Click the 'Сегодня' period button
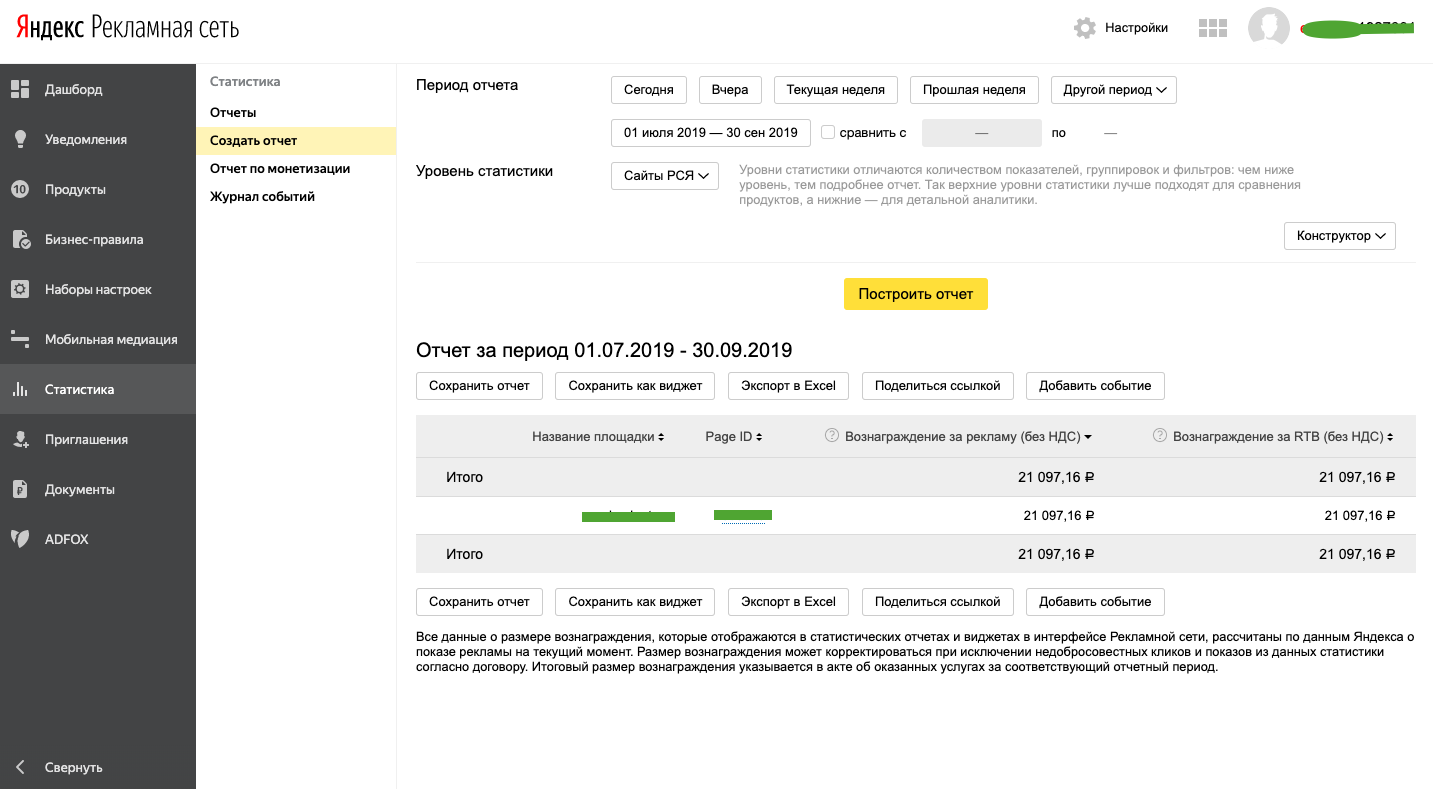 (x=649, y=90)
